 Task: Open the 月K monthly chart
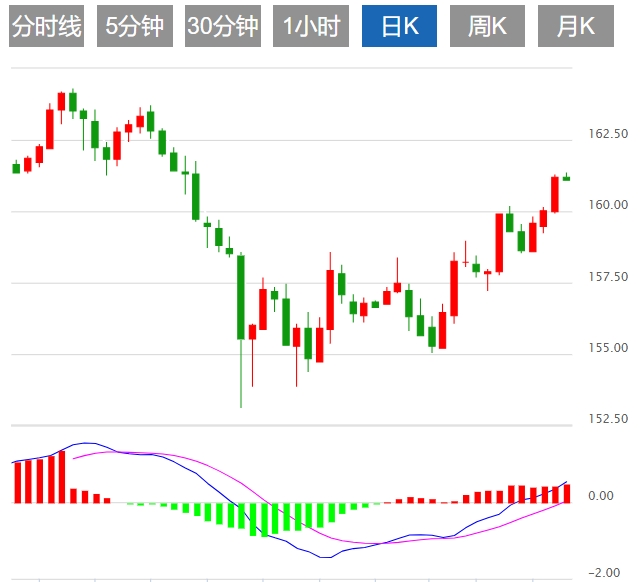pos(575,27)
